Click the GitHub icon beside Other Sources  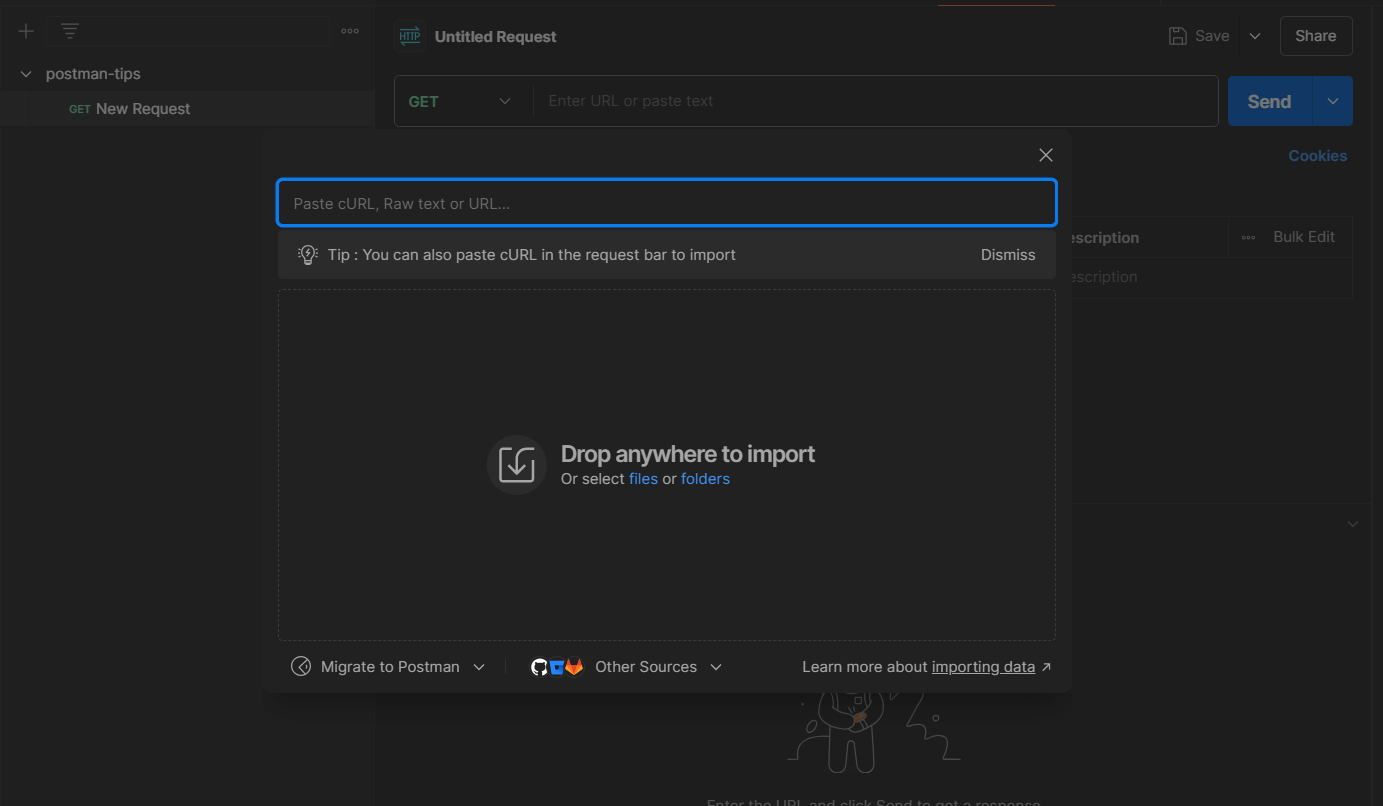click(x=539, y=667)
